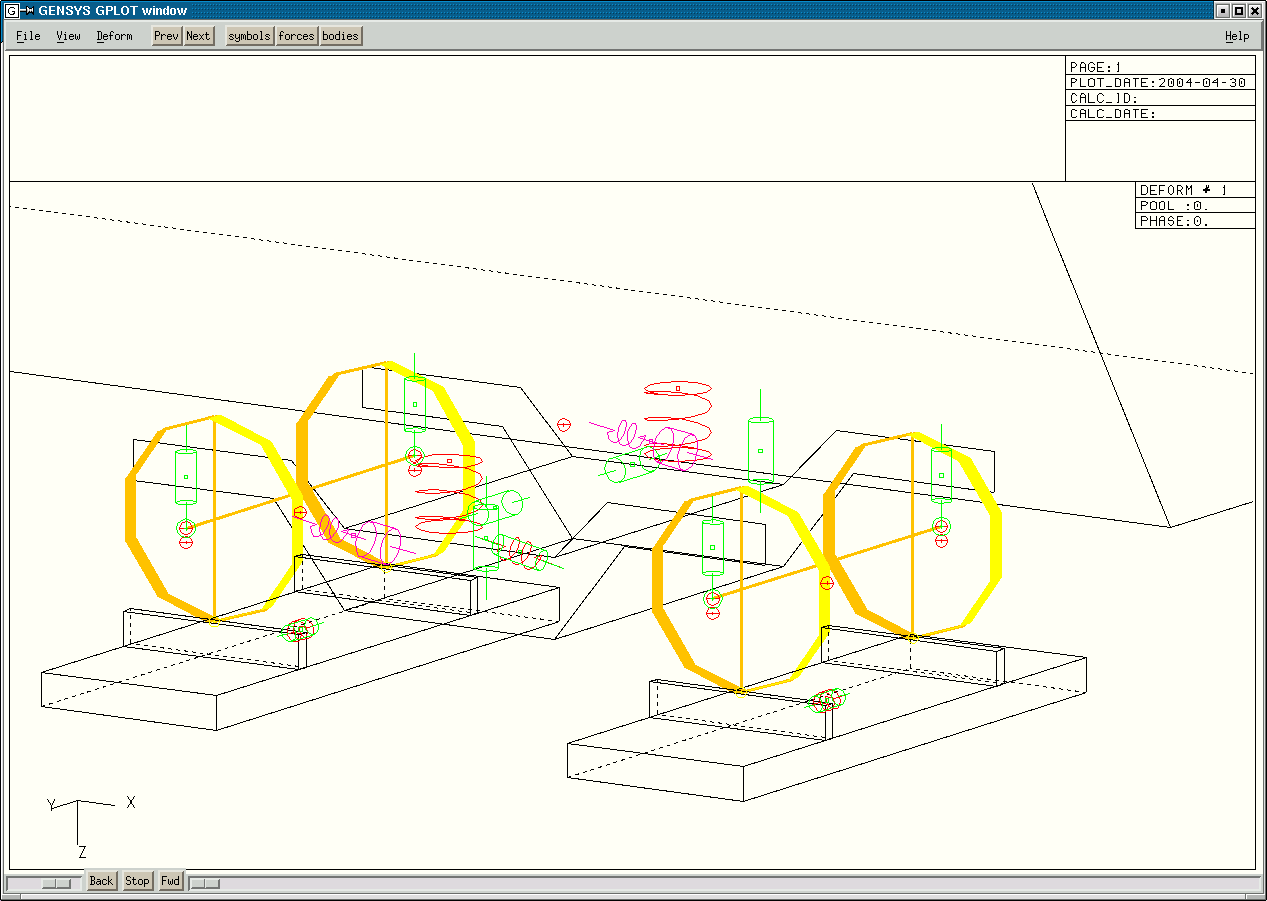Toggle the symbols display
The width and height of the screenshot is (1267, 901).
point(248,36)
